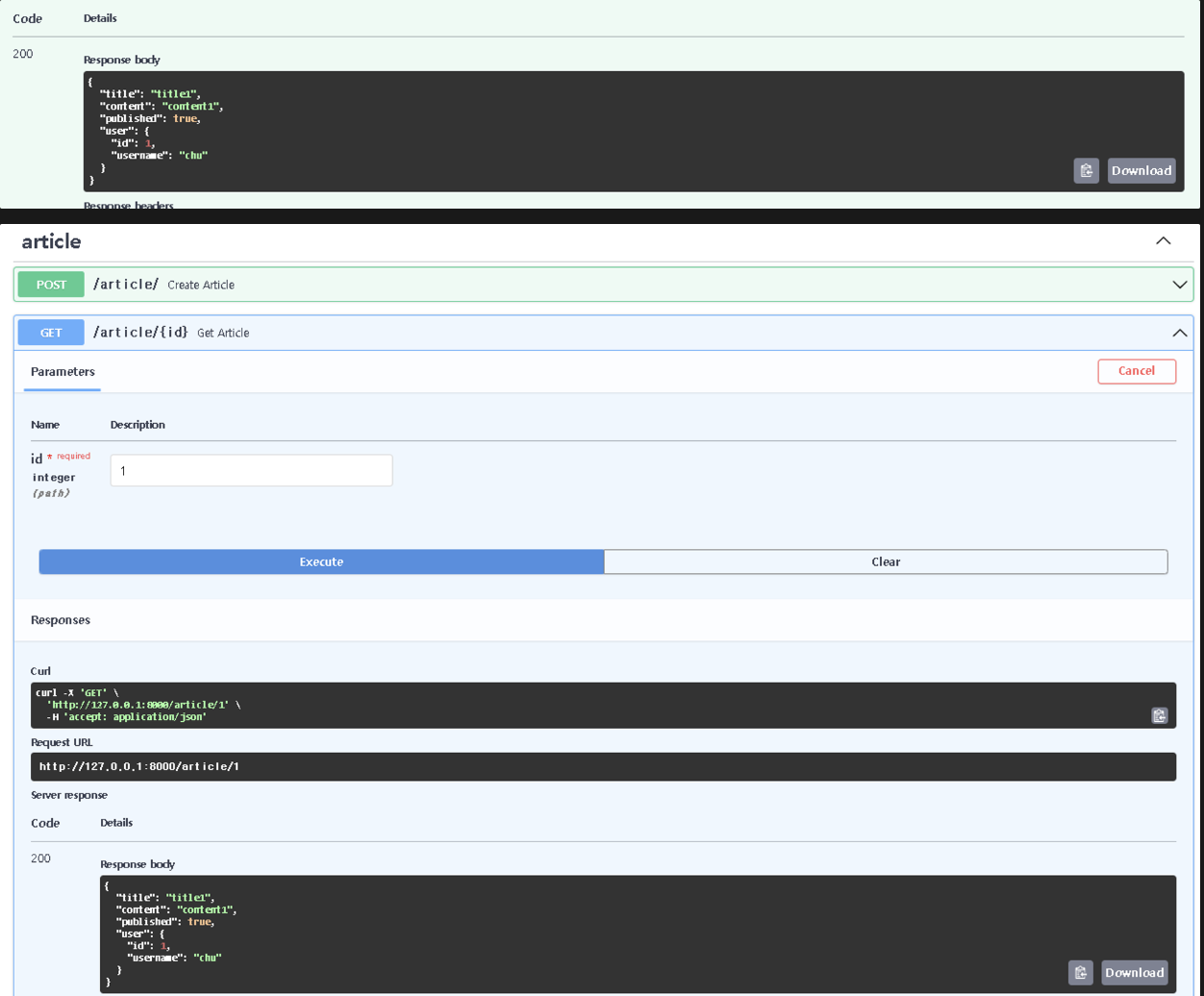Collapse the article section chevron
The image size is (1204, 996).
pyautogui.click(x=1163, y=241)
